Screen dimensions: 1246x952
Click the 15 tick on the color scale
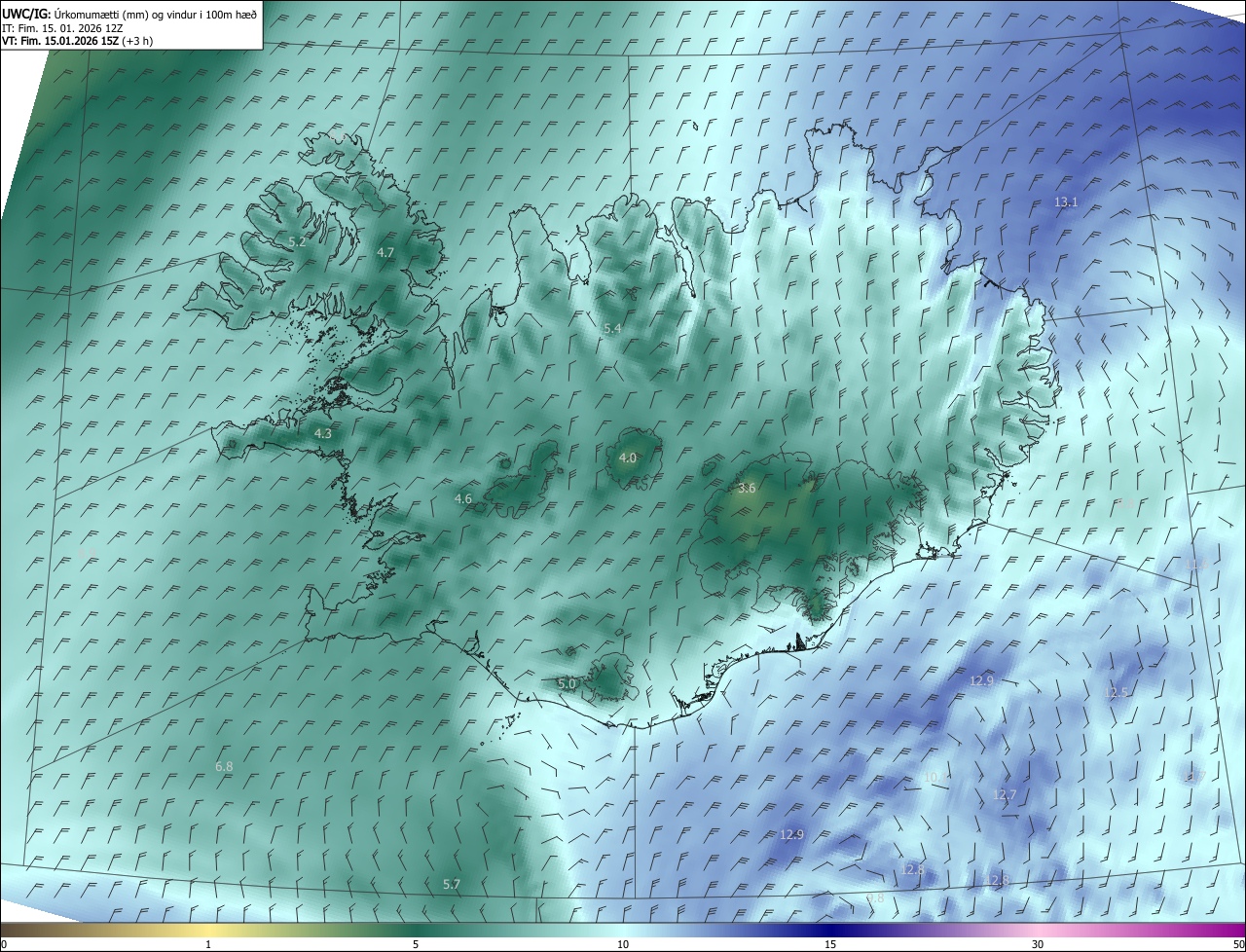(x=830, y=944)
